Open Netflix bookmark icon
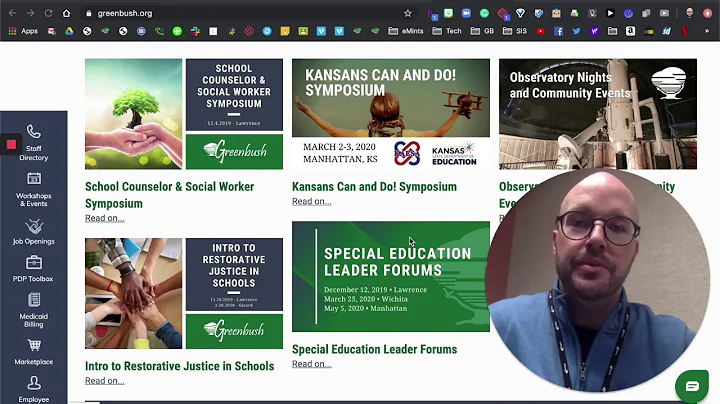 coord(685,31)
